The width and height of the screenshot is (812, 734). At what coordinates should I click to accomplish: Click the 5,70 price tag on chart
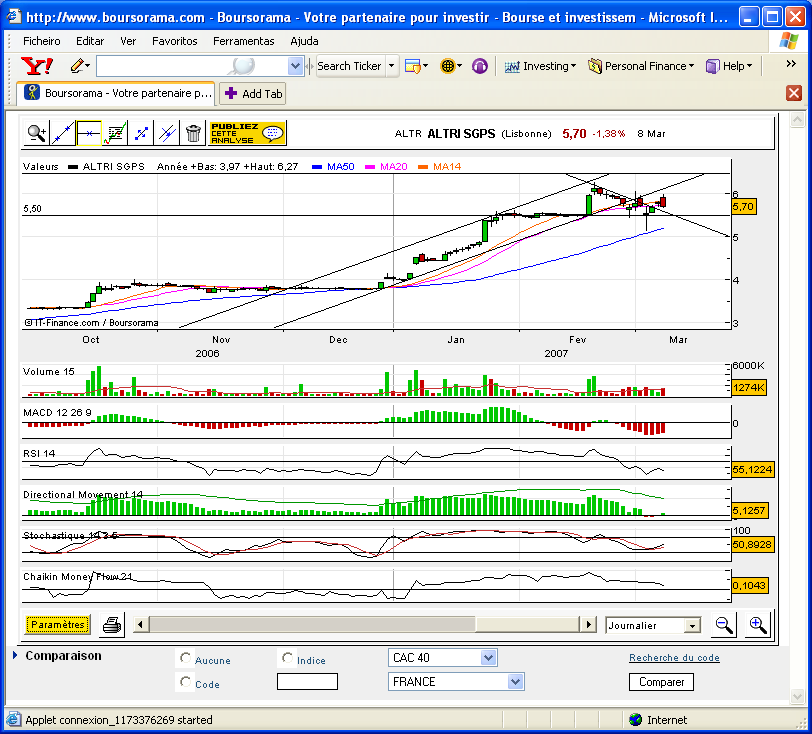pos(743,207)
